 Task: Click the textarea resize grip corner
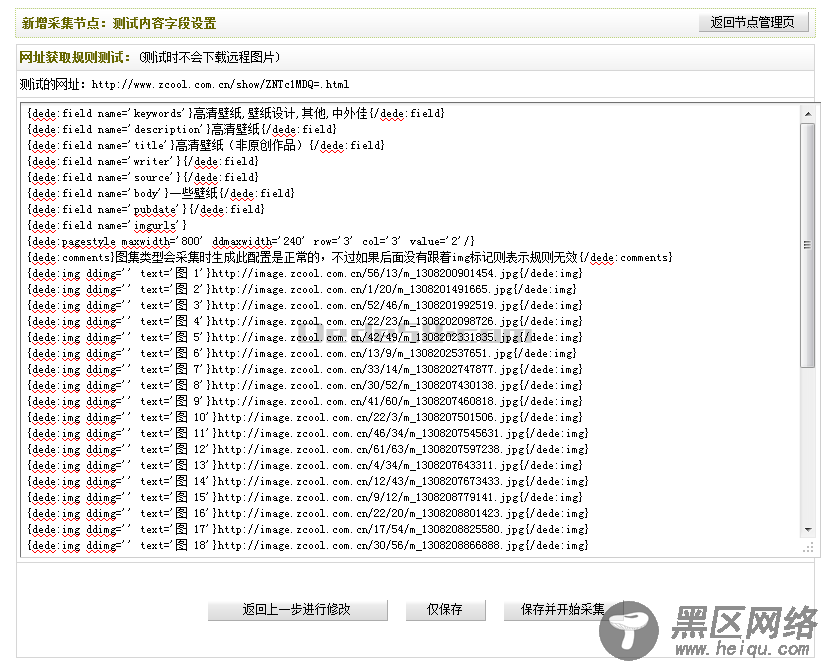coord(808,548)
